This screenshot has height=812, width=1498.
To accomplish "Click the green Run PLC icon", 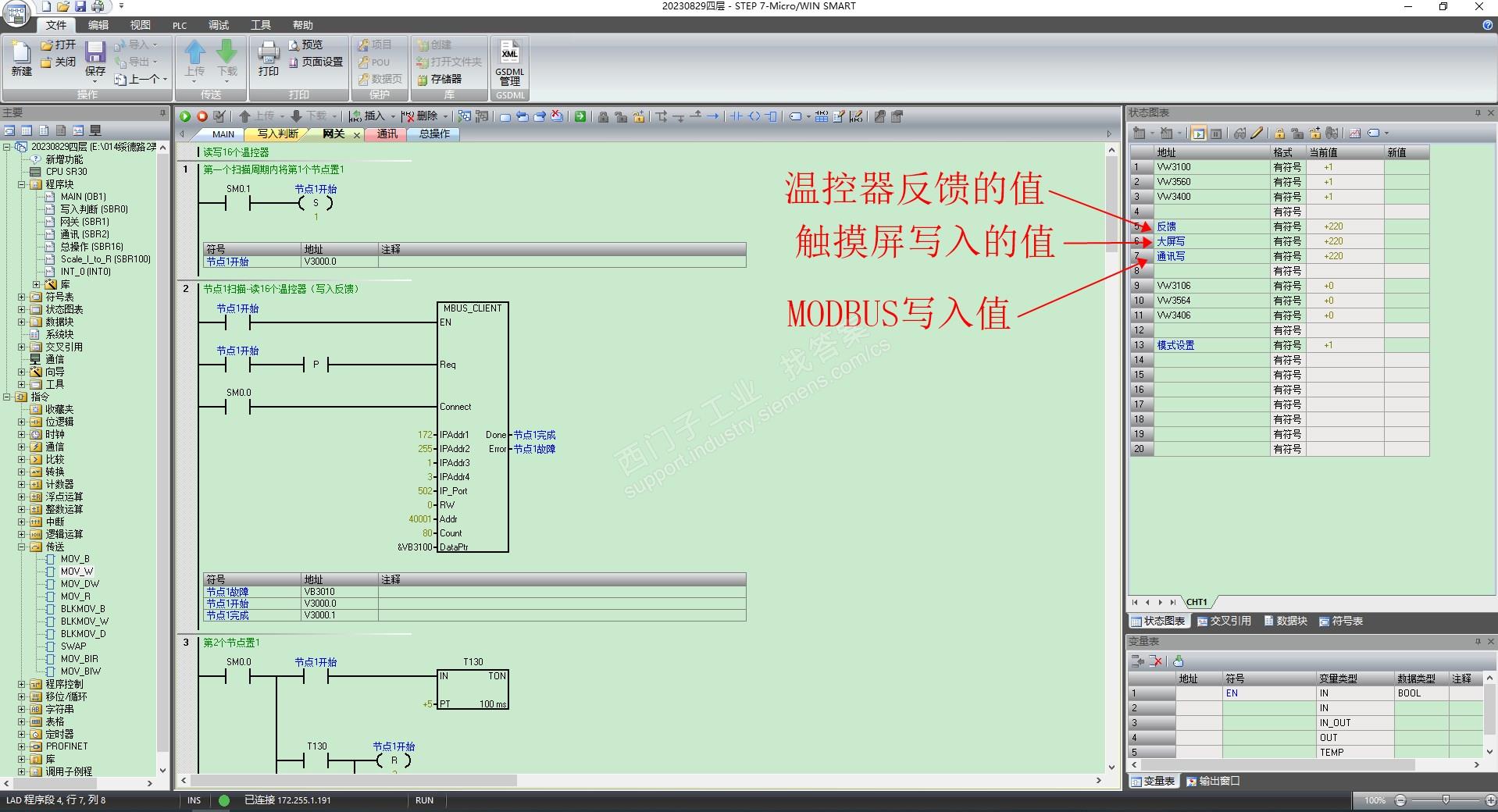I will point(185,116).
